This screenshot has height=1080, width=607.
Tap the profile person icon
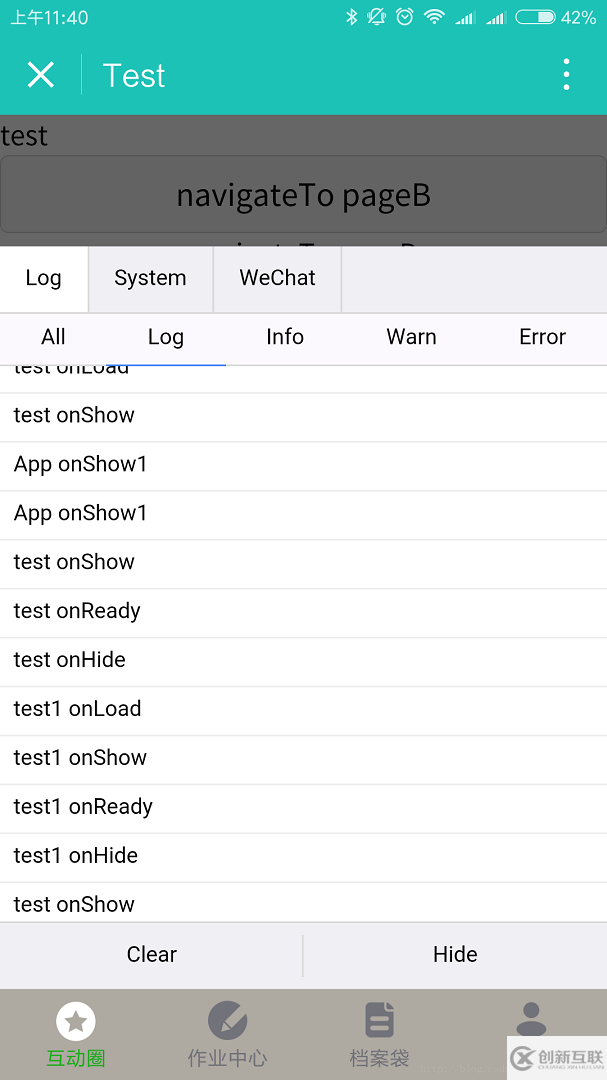point(531,1019)
